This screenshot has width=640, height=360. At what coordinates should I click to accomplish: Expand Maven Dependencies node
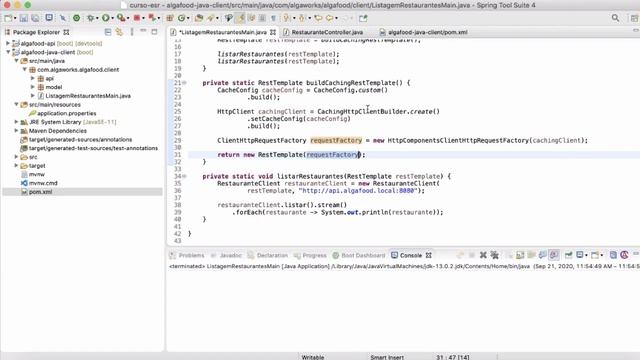pos(16,131)
